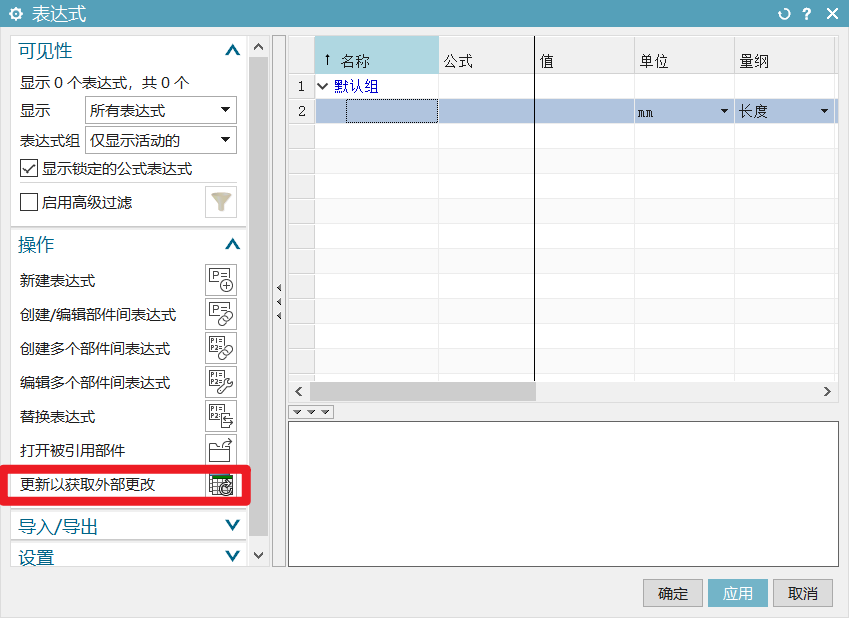
Task: Click the reset dialog icon in title bar
Action: [x=783, y=14]
